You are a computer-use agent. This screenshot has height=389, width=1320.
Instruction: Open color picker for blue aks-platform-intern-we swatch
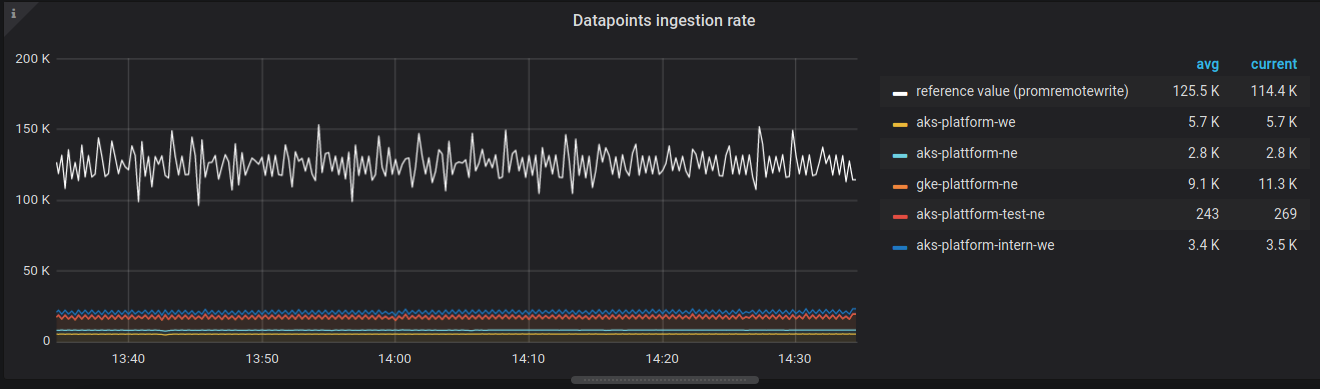900,246
